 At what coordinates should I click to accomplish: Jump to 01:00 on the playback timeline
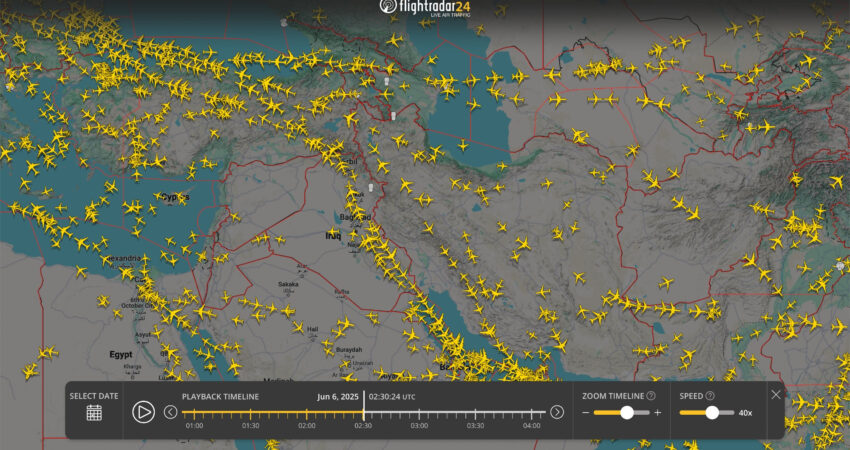[194, 425]
